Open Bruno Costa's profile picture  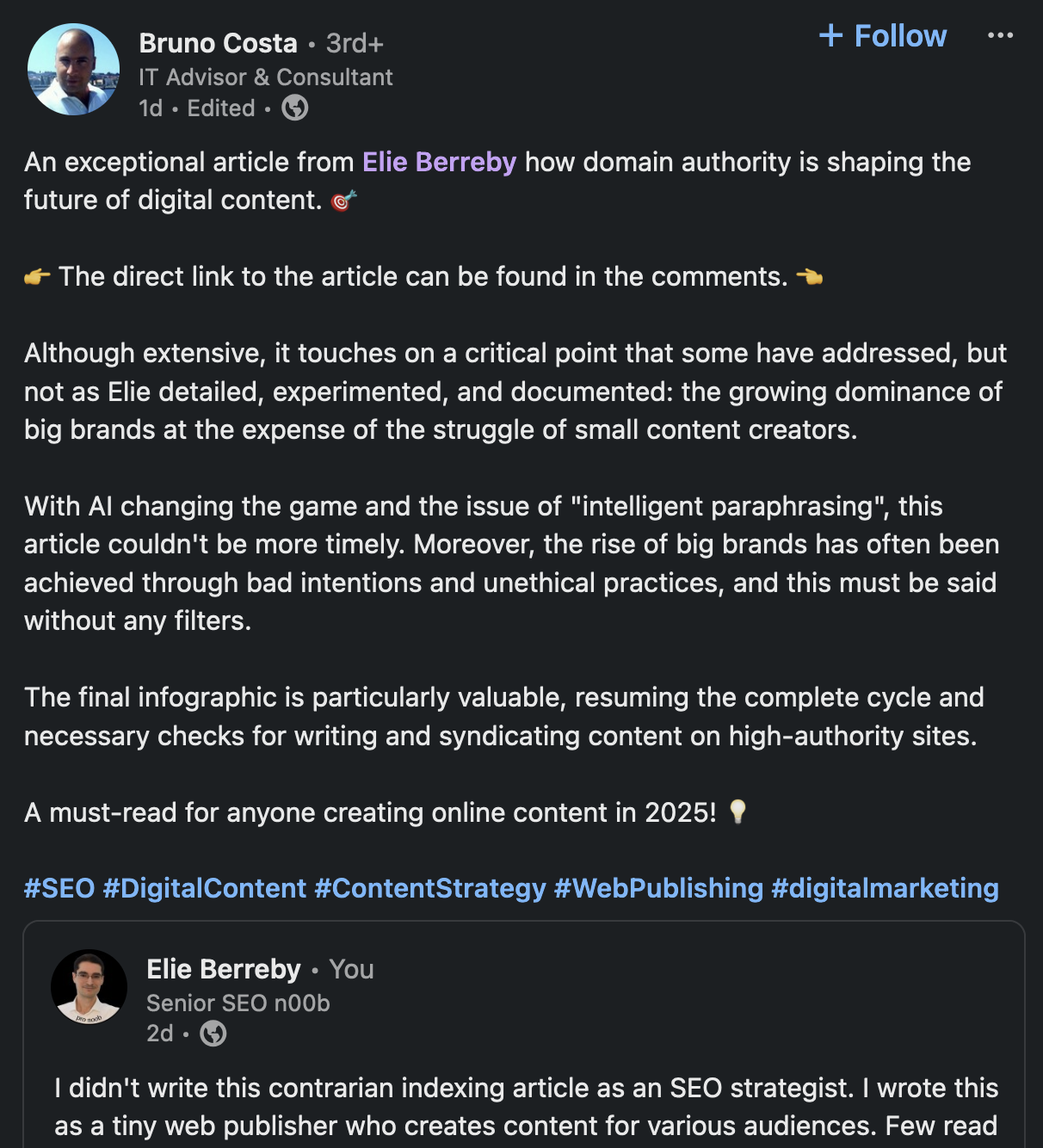tap(73, 70)
